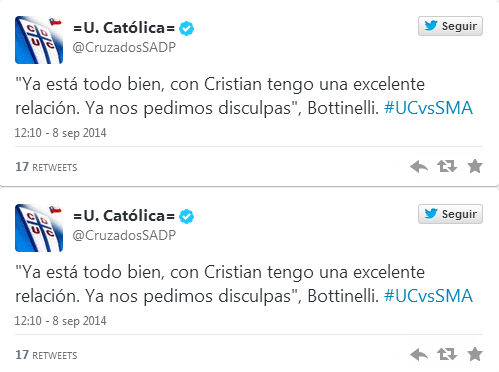Follow U. Católica via first Seguir button

tap(450, 26)
